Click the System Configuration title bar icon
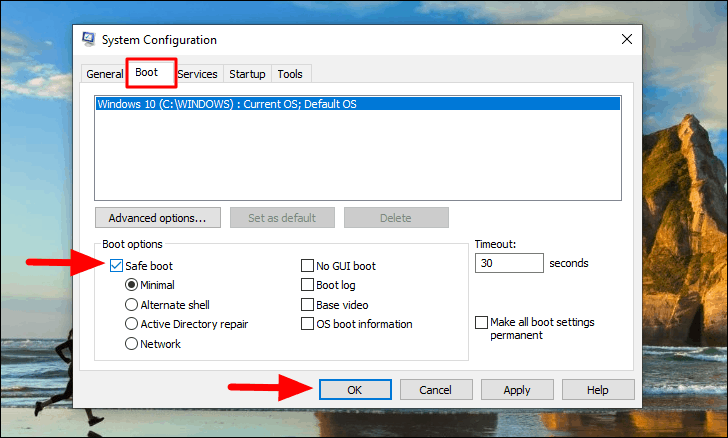 (x=89, y=39)
